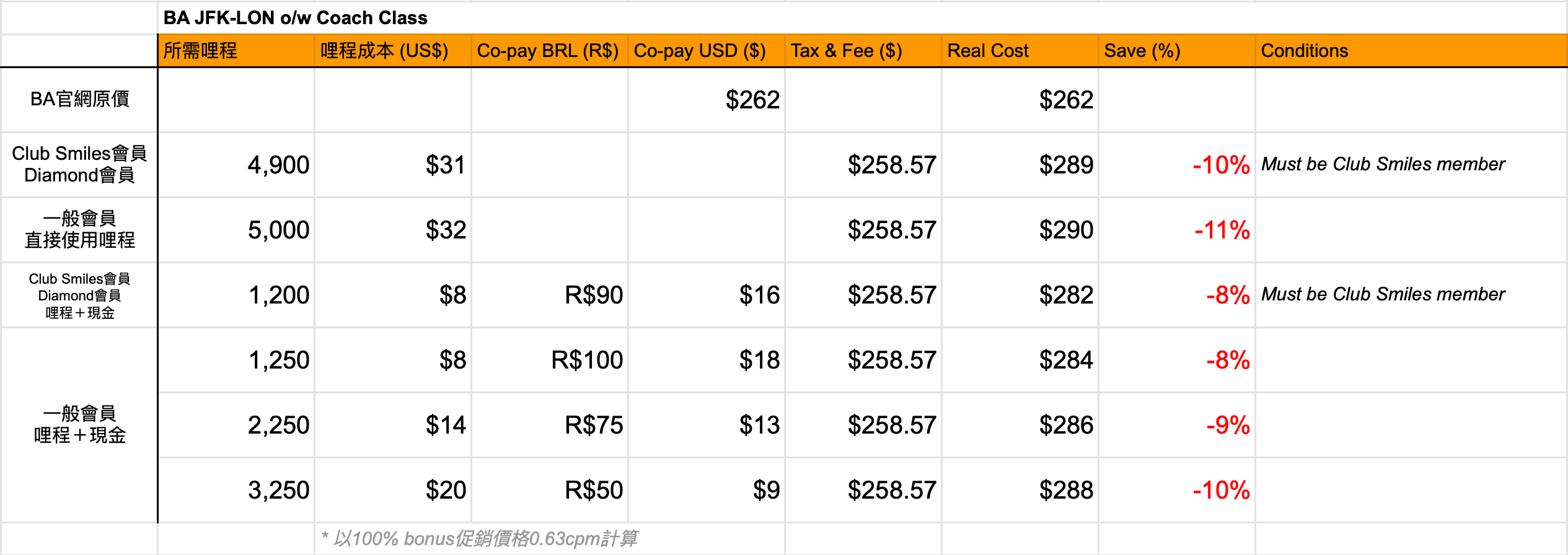
Task: Click the $288 Real Cost cell
Action: 1020,490
